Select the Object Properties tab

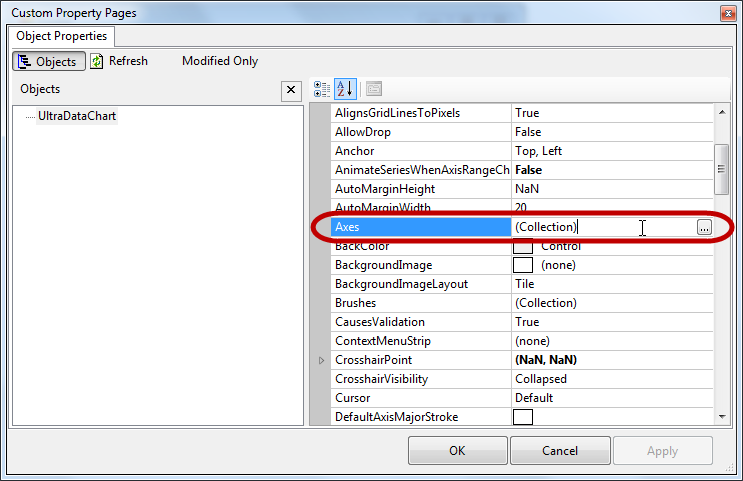tap(63, 36)
